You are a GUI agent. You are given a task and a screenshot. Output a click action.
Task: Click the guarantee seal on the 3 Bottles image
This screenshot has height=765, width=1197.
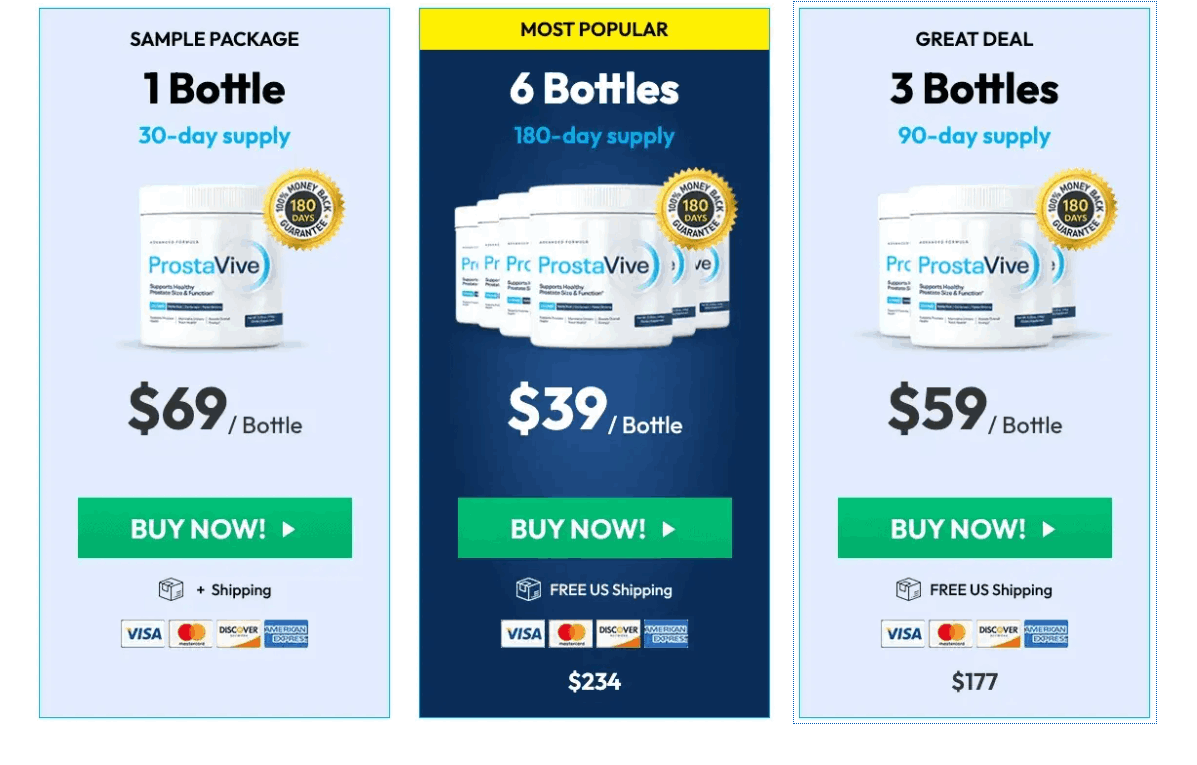click(x=1076, y=209)
